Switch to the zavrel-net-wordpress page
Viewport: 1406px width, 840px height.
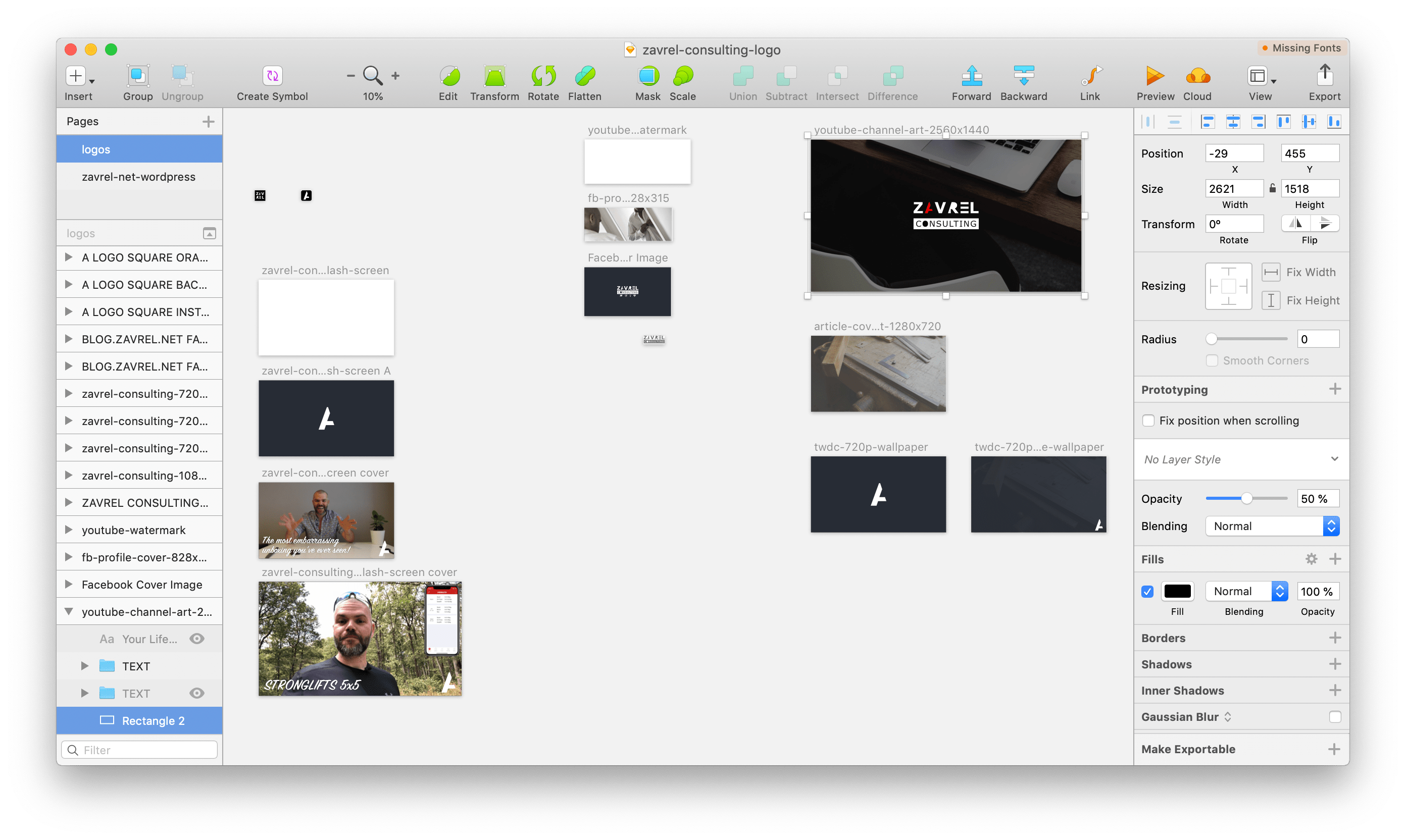click(x=138, y=177)
